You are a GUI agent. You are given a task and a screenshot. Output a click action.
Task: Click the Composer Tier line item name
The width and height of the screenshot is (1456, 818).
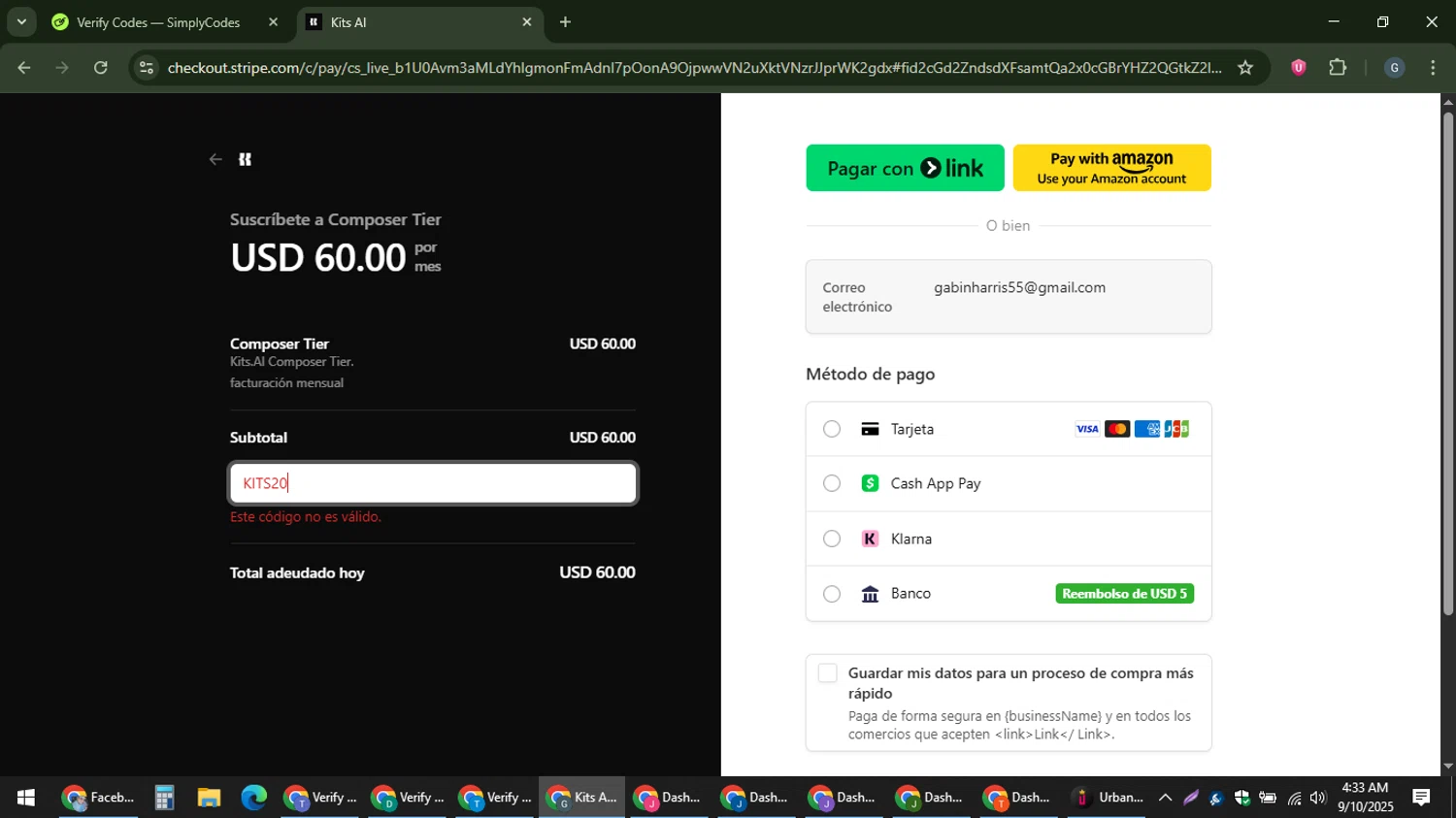coord(280,344)
